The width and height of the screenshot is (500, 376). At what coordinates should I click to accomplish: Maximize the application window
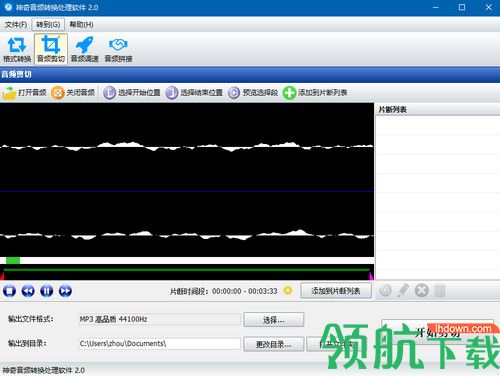click(462, 7)
